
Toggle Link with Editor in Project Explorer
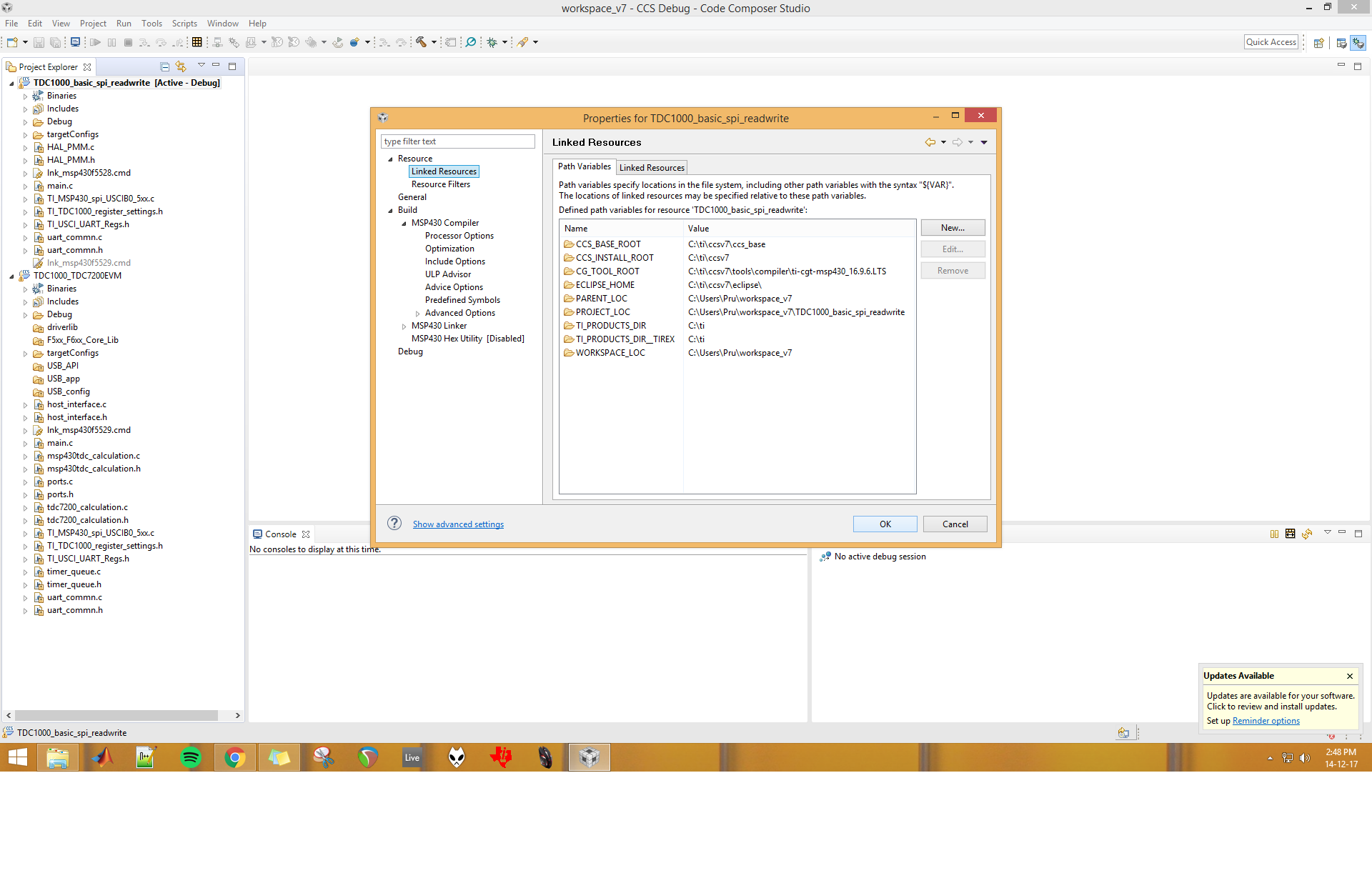181,66
